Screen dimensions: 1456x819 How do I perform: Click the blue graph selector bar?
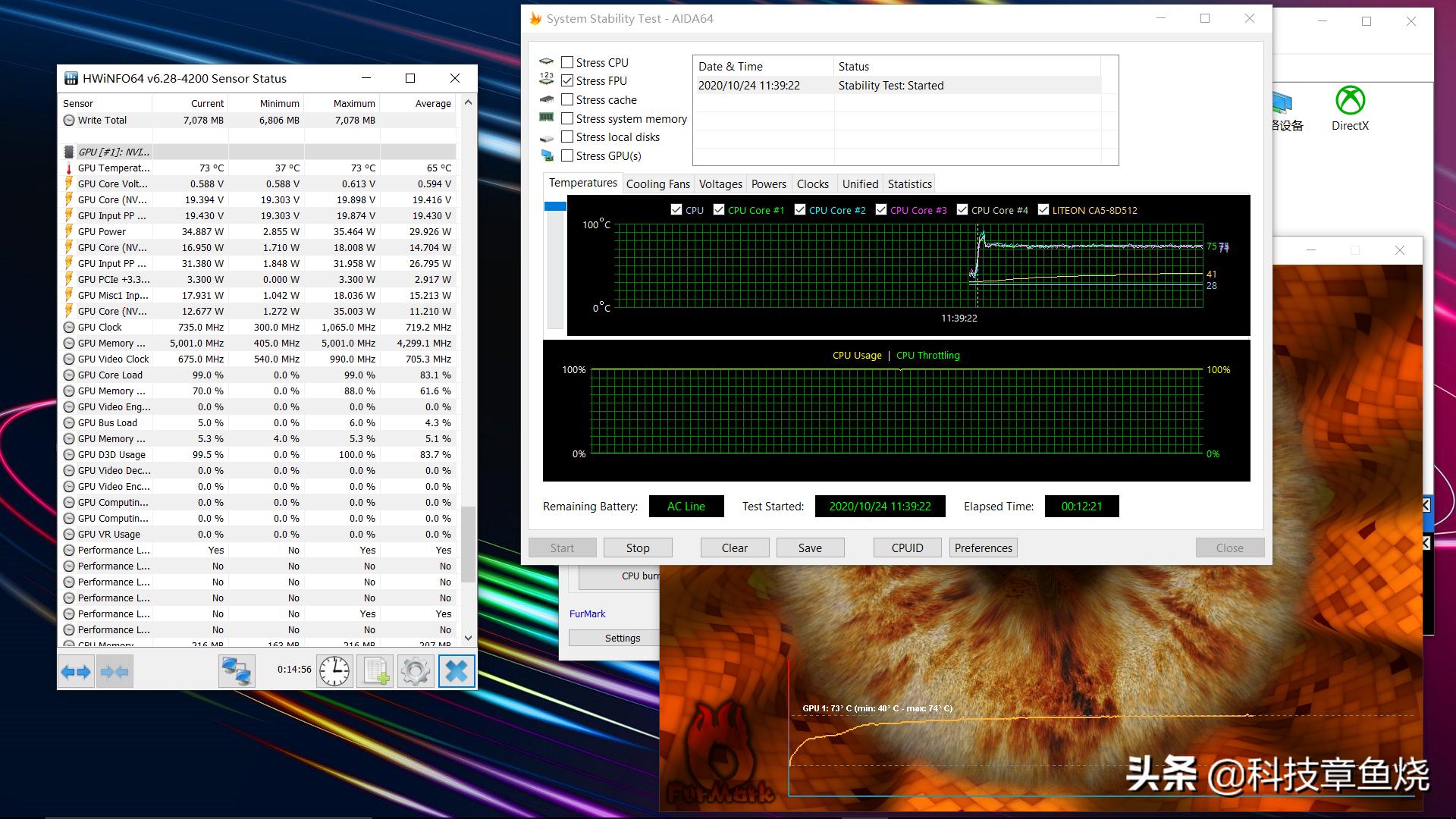coord(555,206)
